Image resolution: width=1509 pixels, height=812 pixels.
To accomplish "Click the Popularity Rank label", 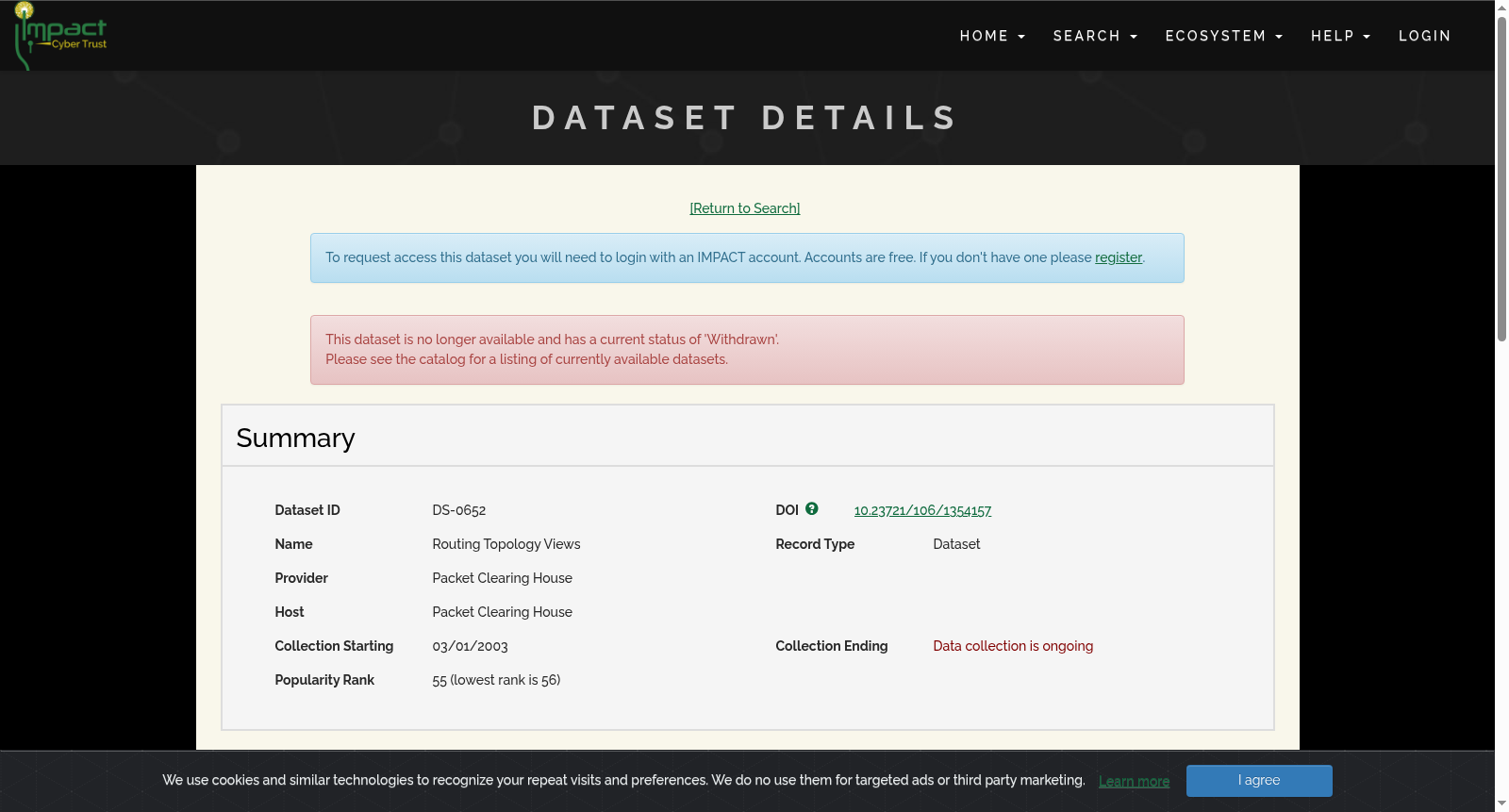I will pos(324,680).
